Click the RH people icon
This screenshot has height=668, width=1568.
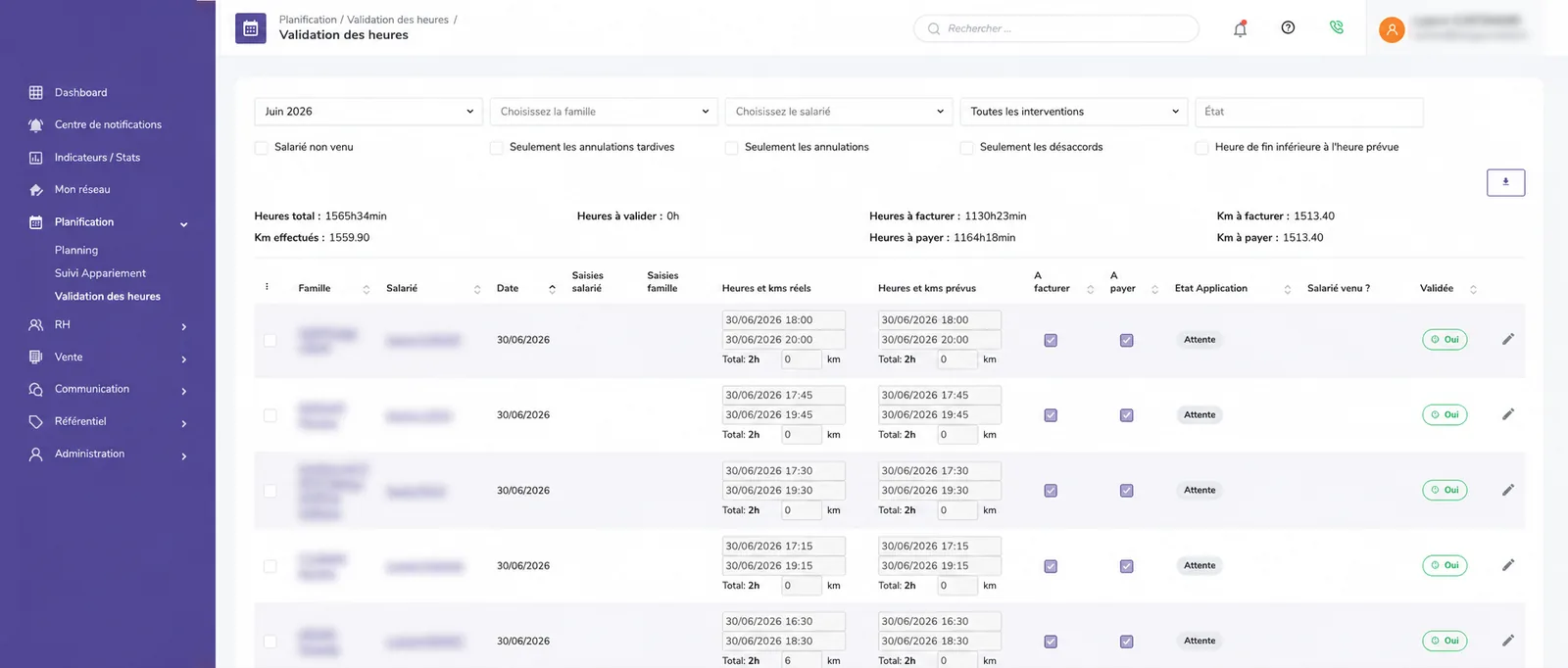[x=36, y=325]
